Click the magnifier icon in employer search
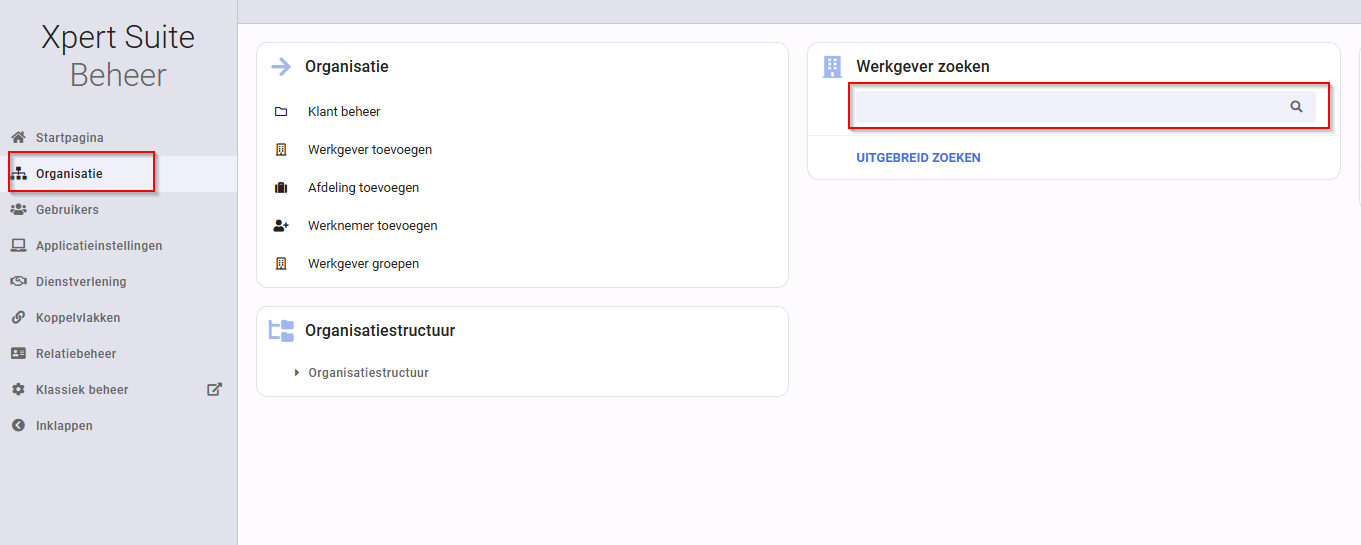1361x545 pixels. pyautogui.click(x=1296, y=106)
